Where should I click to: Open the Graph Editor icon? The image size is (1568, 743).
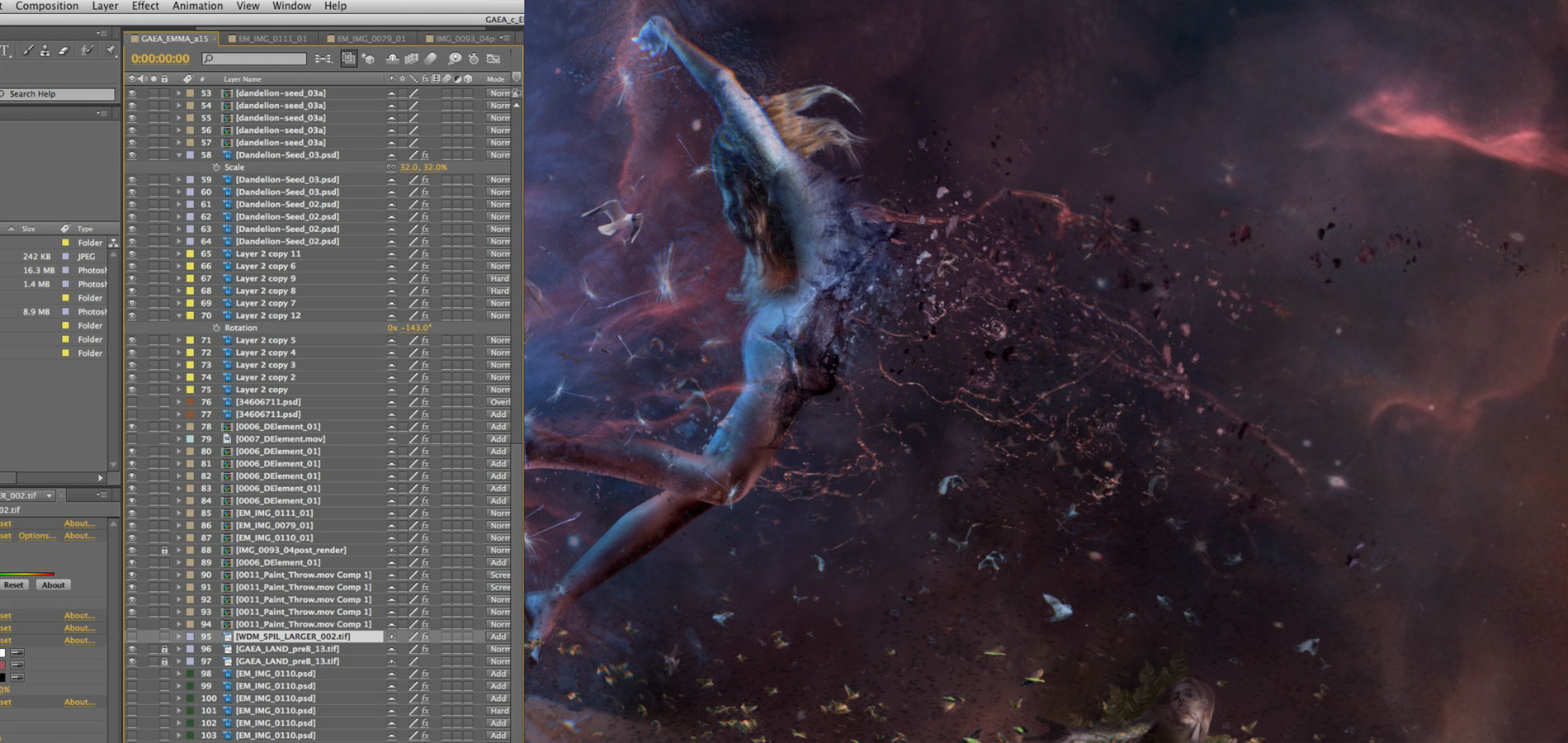[494, 59]
